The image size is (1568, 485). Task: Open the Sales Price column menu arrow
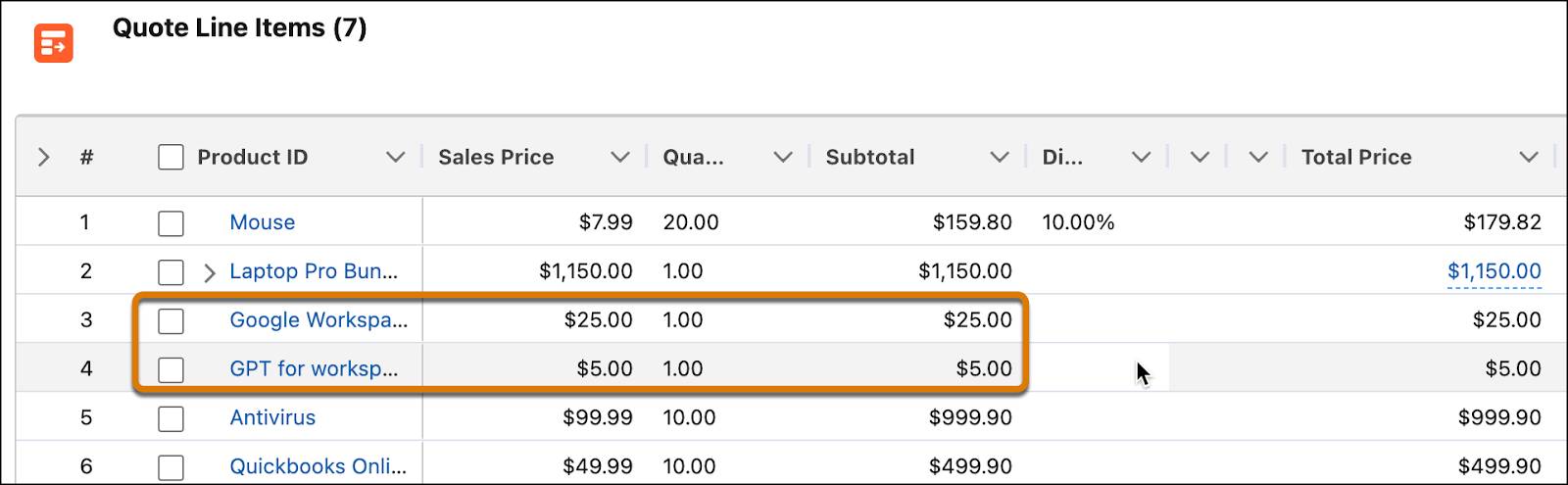click(619, 157)
